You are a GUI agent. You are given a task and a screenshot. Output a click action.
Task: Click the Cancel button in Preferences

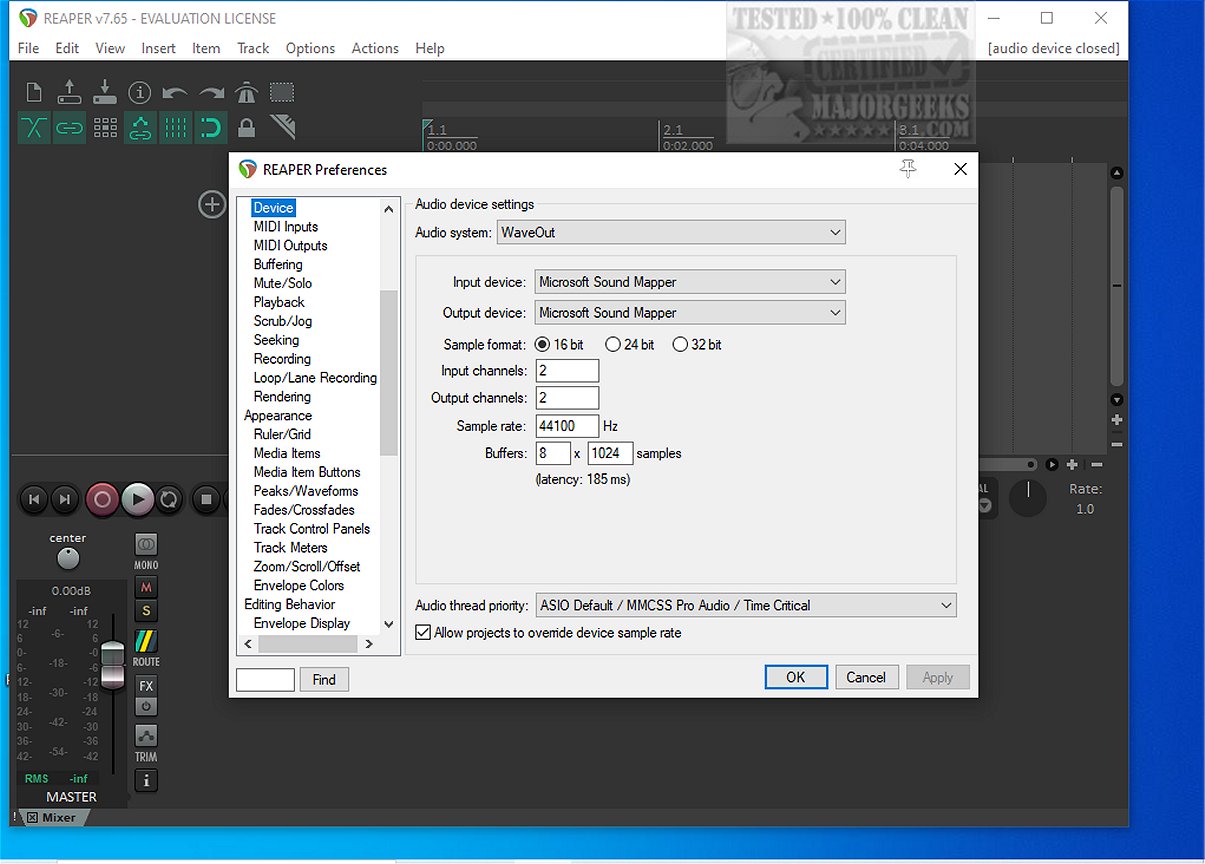pyautogui.click(x=866, y=677)
